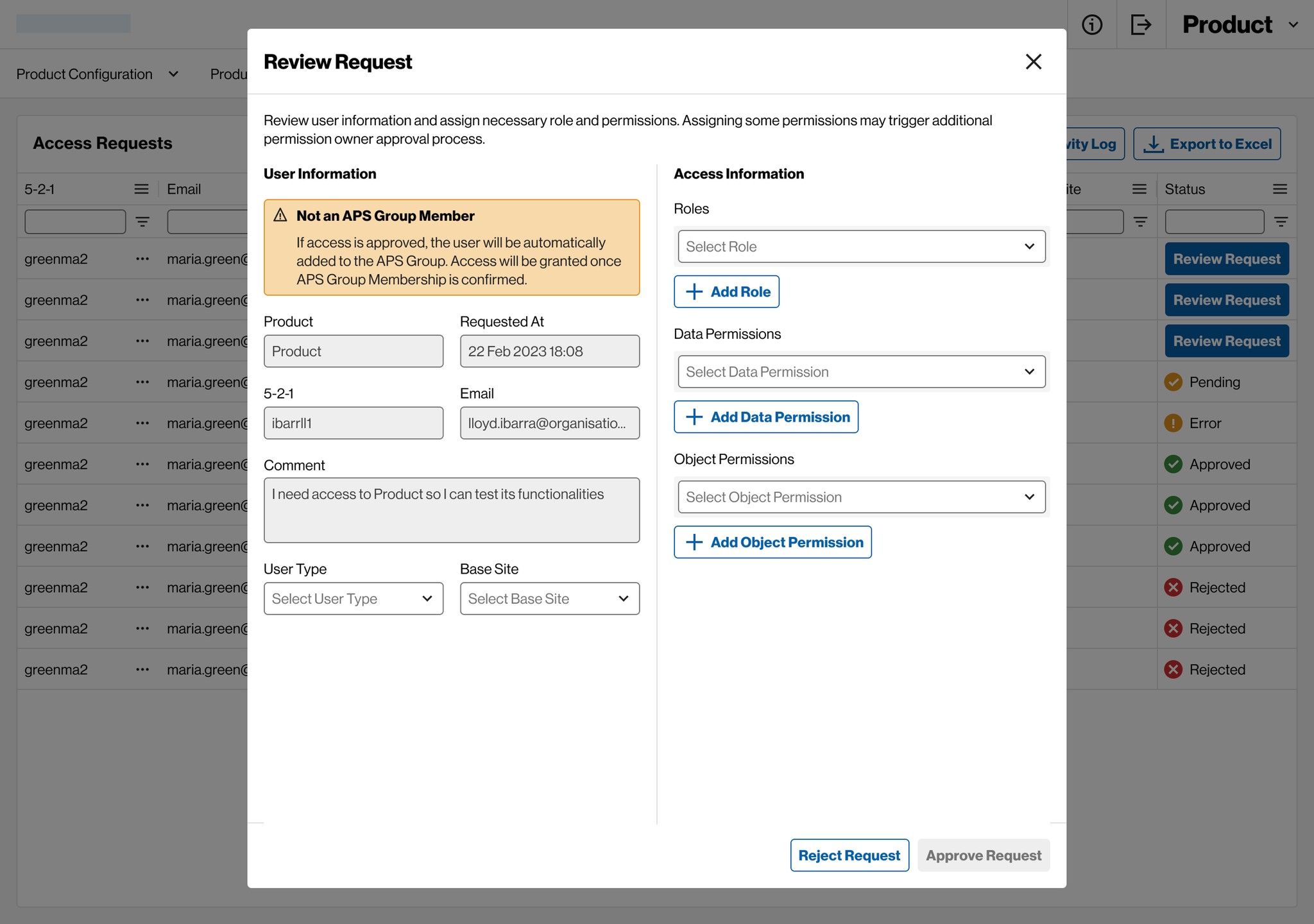
Task: Click the info circle icon in header
Action: pos(1091,24)
